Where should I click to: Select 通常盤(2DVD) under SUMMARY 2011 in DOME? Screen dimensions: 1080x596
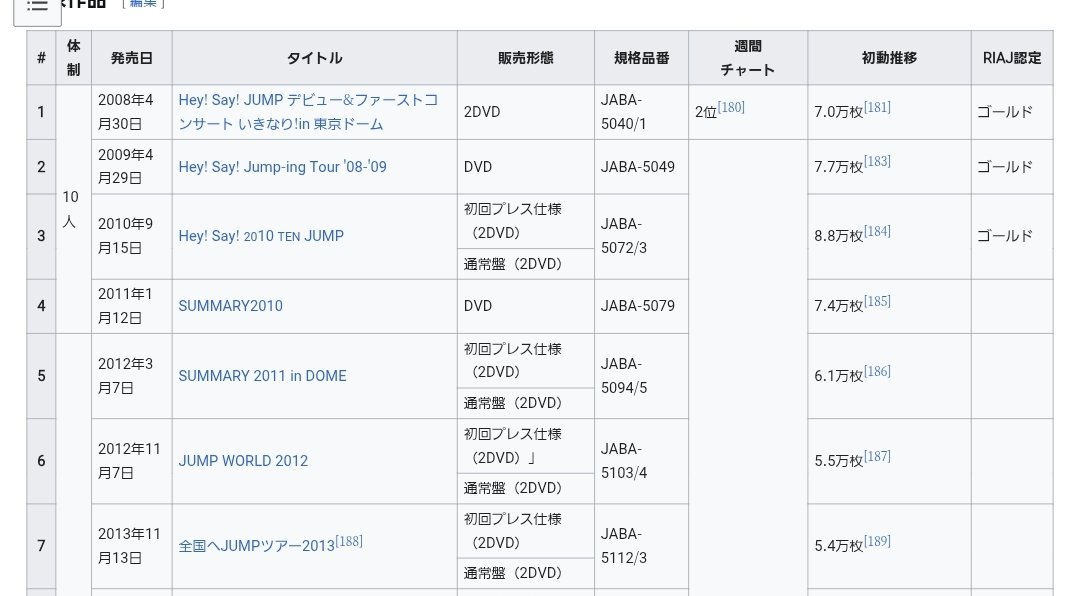(526, 403)
